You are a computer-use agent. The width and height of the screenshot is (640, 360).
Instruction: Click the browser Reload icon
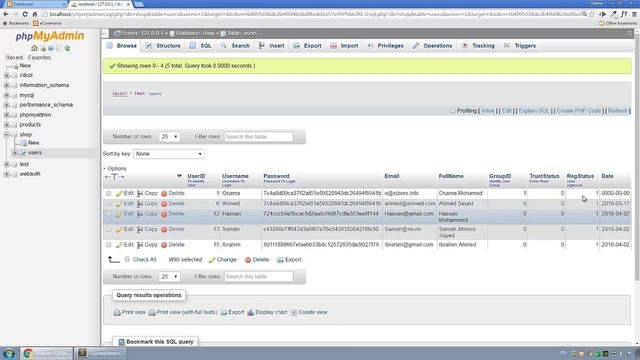25,14
